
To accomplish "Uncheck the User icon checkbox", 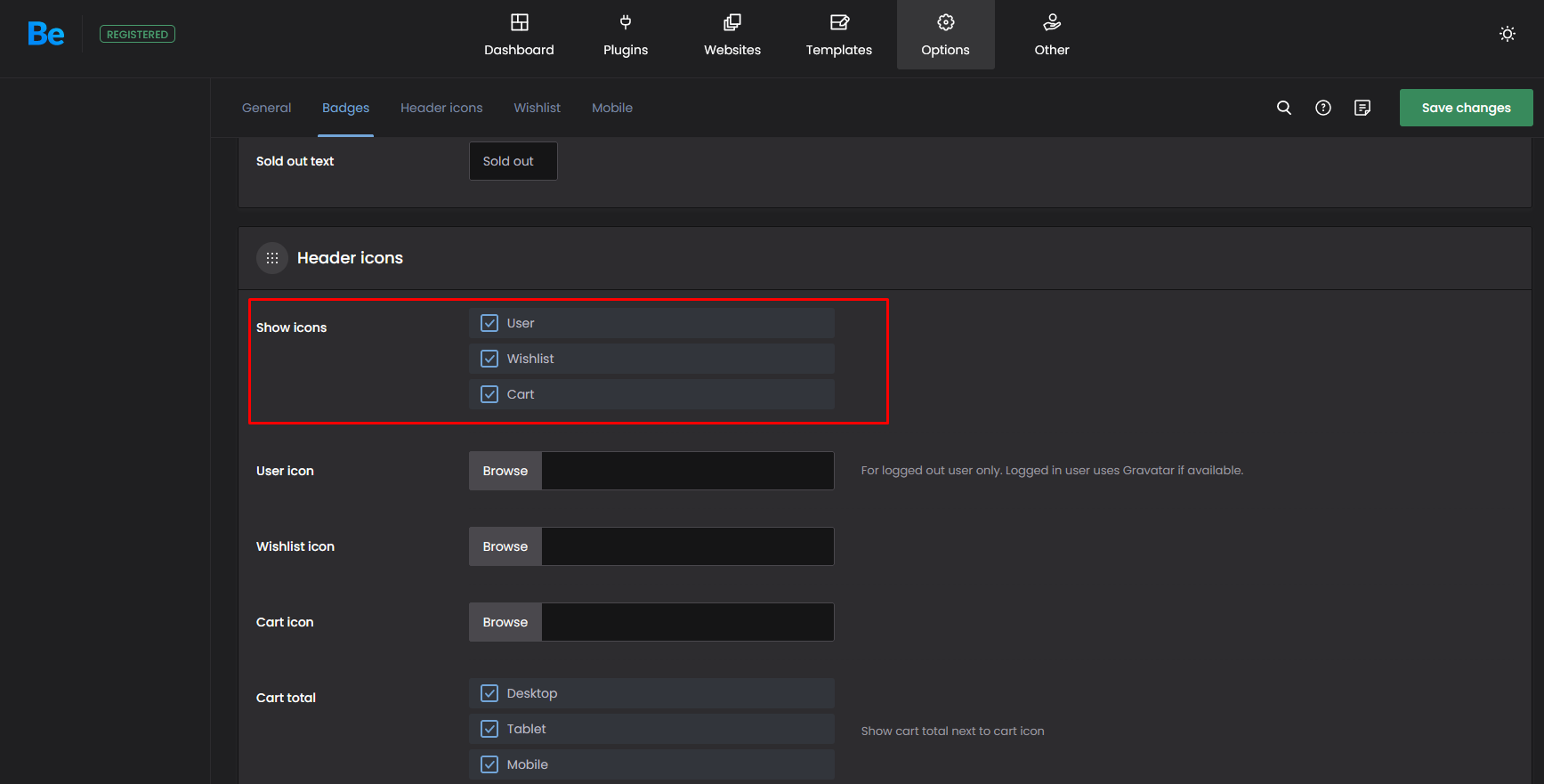I will point(489,323).
